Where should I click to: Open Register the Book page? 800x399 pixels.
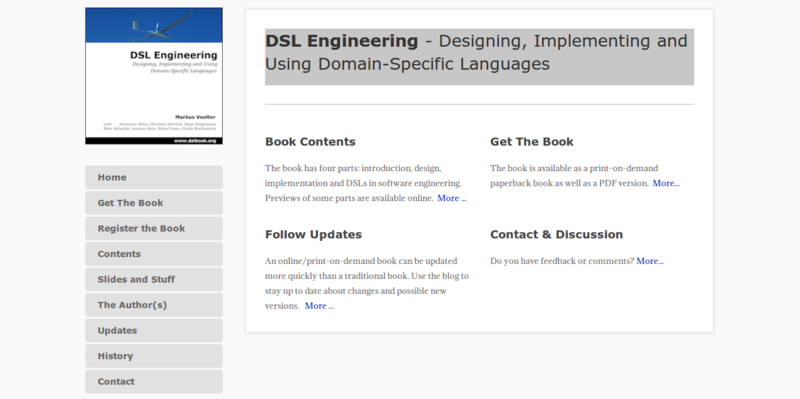point(154,229)
